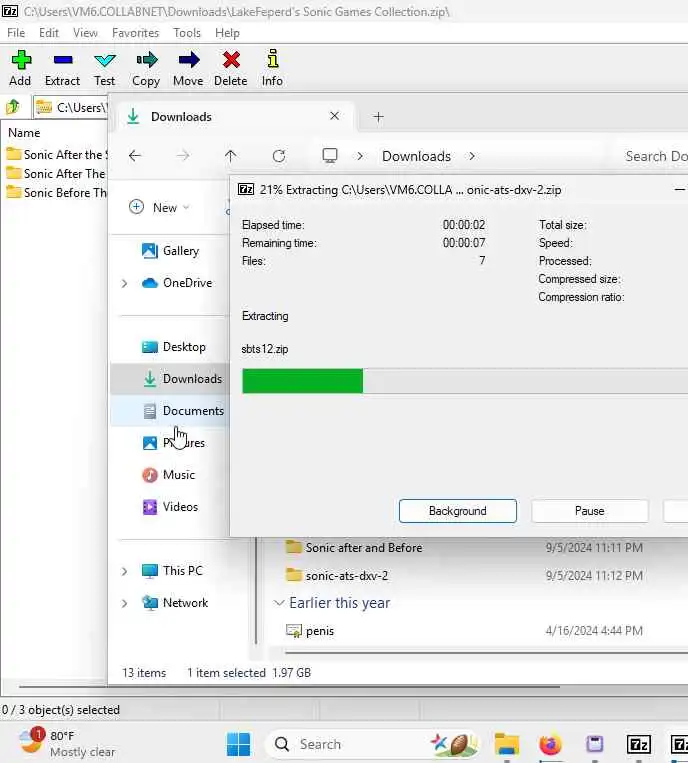The width and height of the screenshot is (688, 763).
Task: Open the weather widget showing 80°F
Action: click(68, 744)
